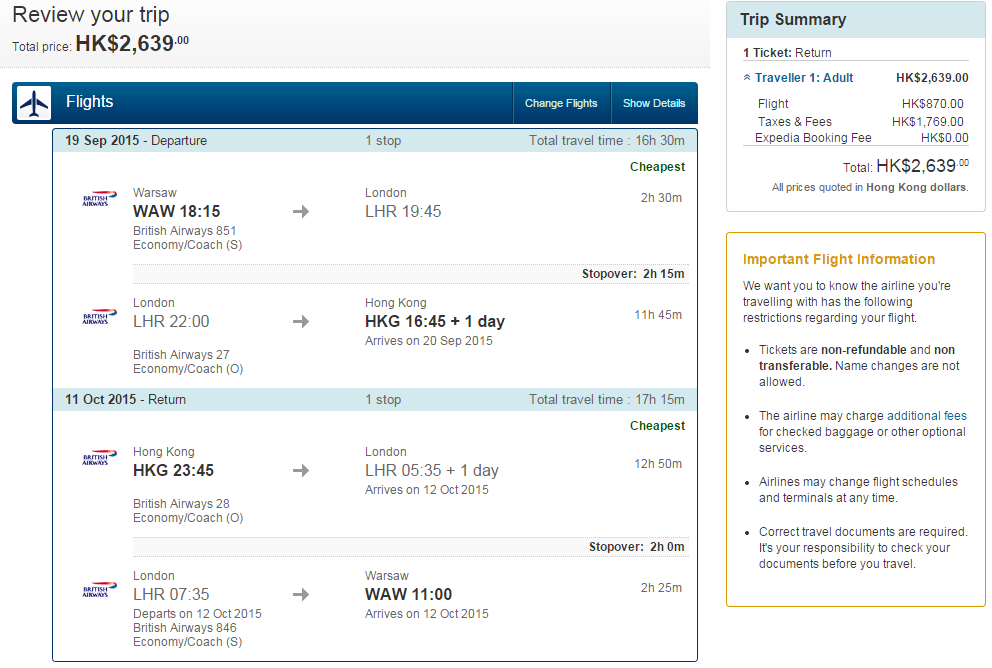Expand Show Details for flights
Screen dimensions: 992x668
tap(654, 103)
